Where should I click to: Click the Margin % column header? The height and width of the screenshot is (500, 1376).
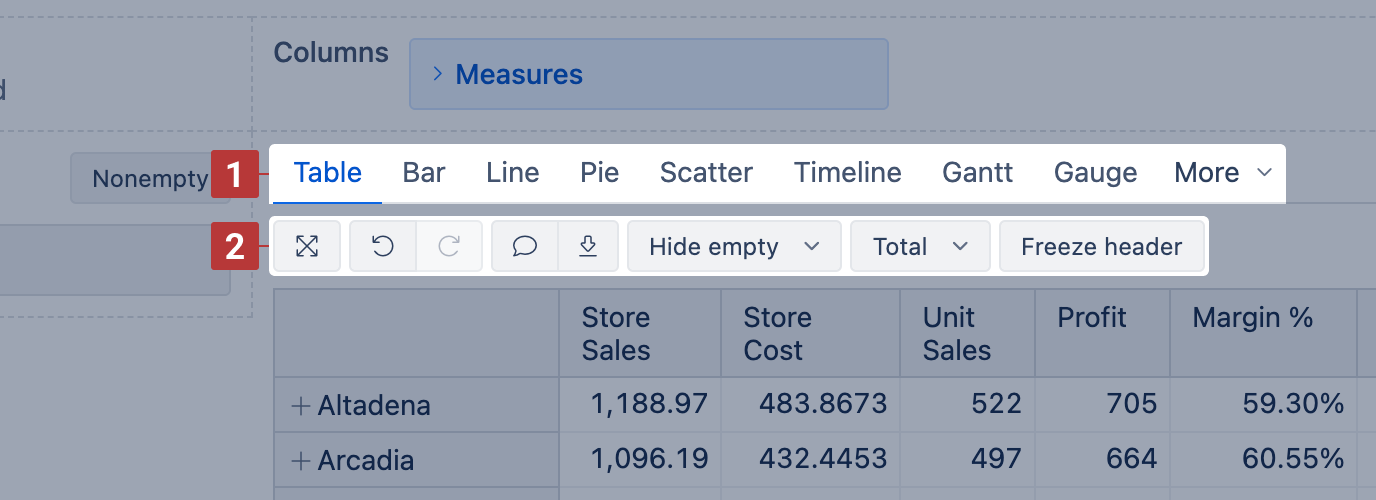(x=1252, y=318)
